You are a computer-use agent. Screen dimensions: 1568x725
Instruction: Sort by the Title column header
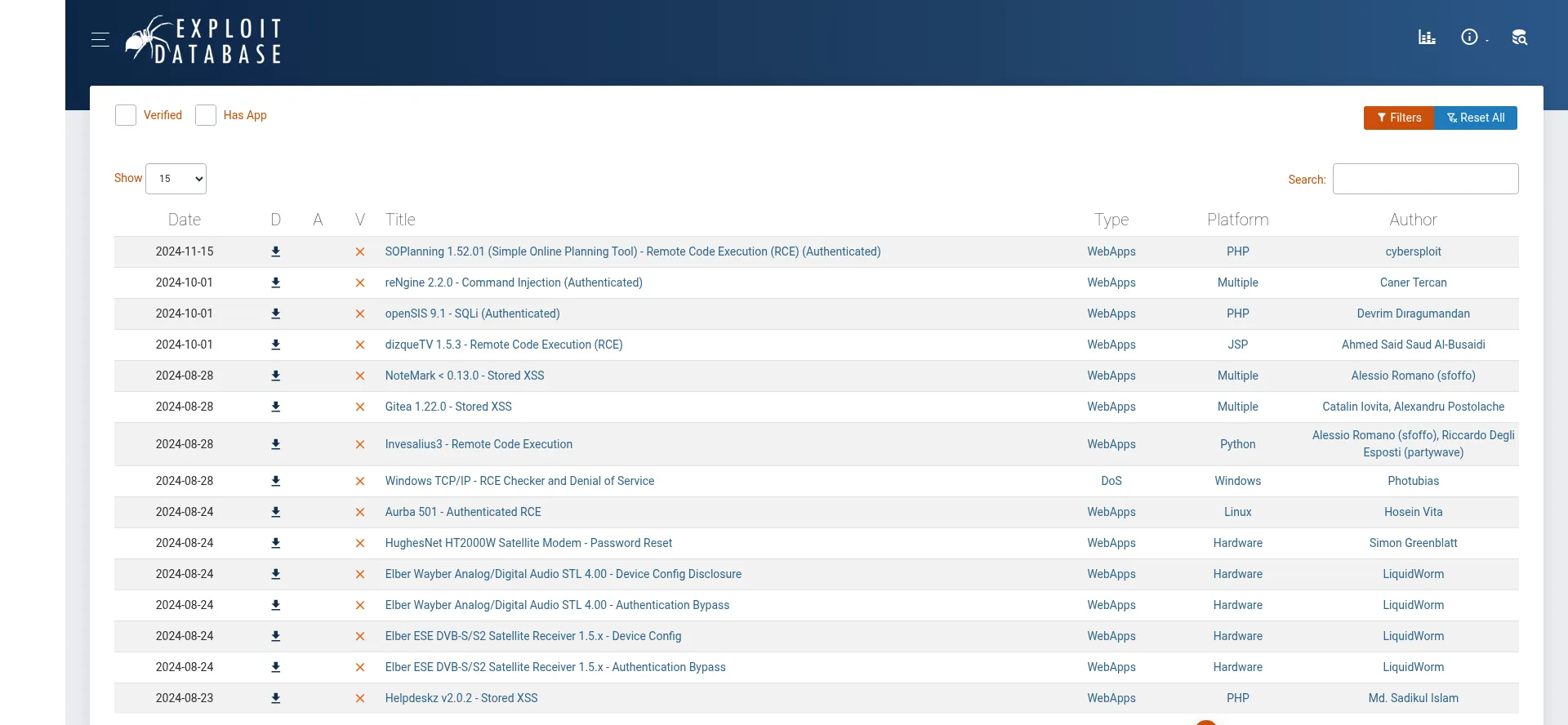(400, 220)
